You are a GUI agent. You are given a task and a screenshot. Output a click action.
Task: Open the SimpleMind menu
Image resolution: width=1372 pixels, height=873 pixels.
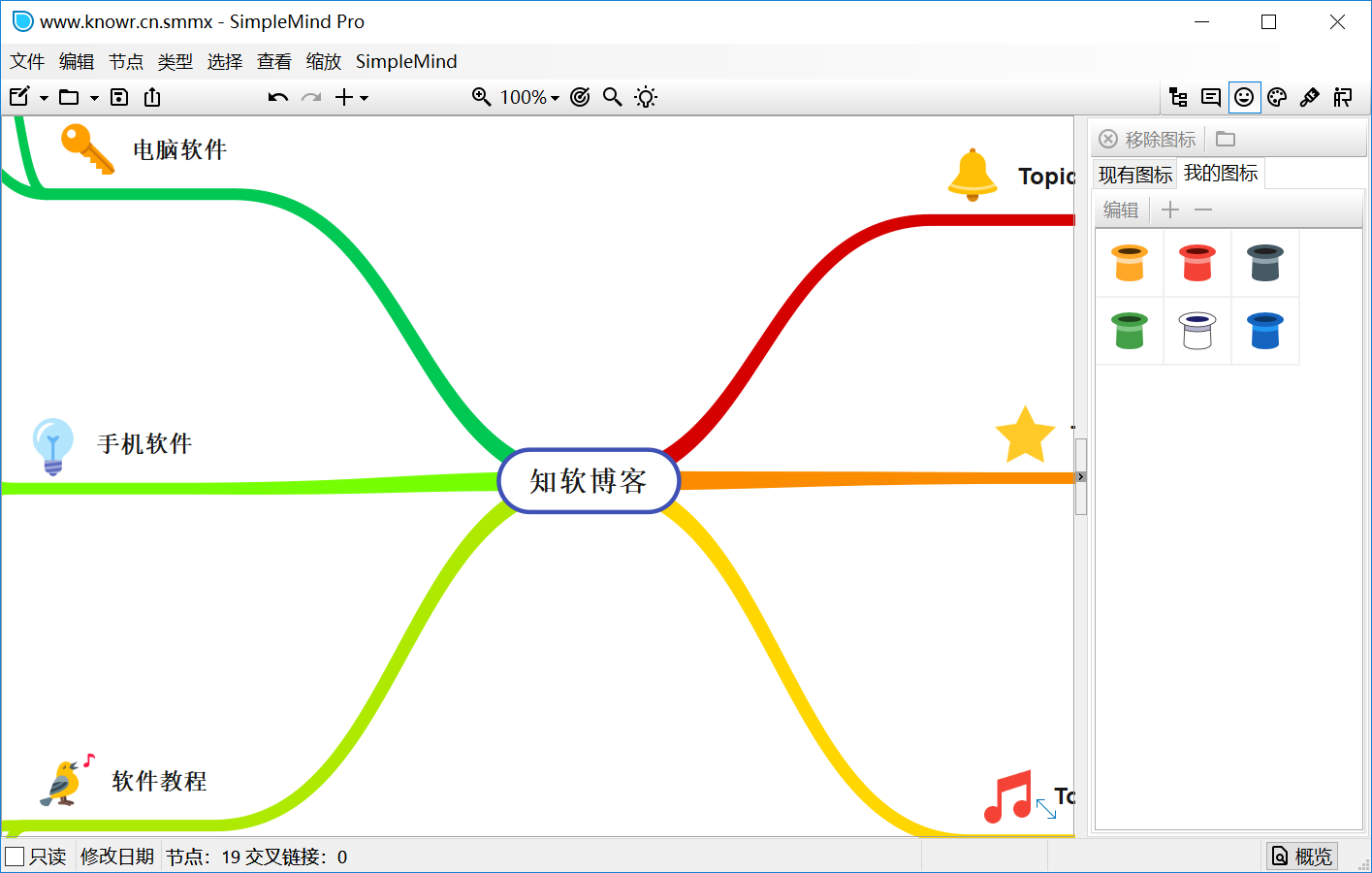click(406, 61)
